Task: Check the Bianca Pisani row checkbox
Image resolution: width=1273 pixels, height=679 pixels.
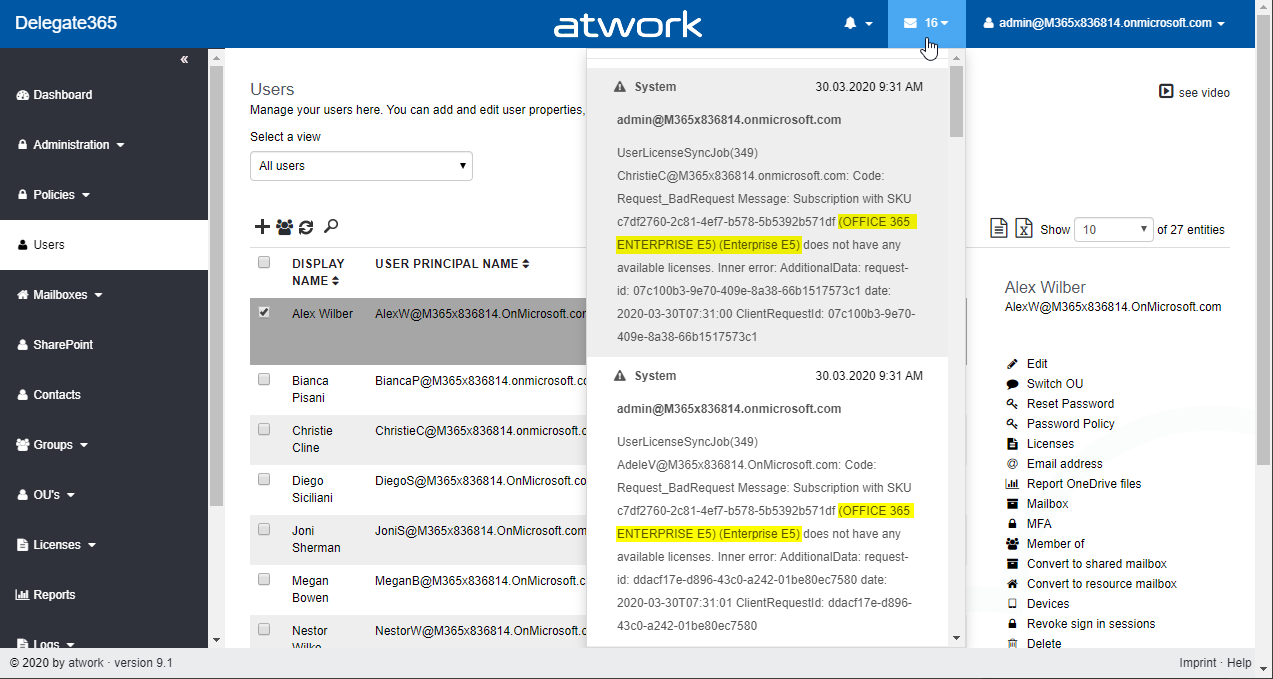Action: (264, 379)
